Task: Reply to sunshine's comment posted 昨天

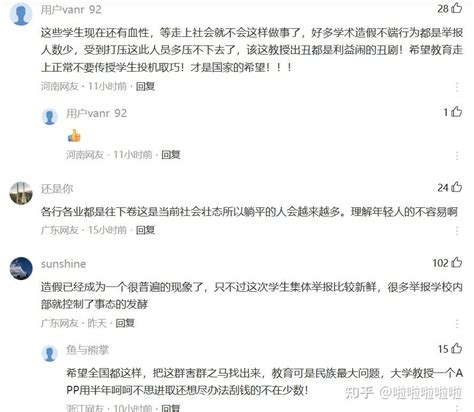Action: (125, 323)
